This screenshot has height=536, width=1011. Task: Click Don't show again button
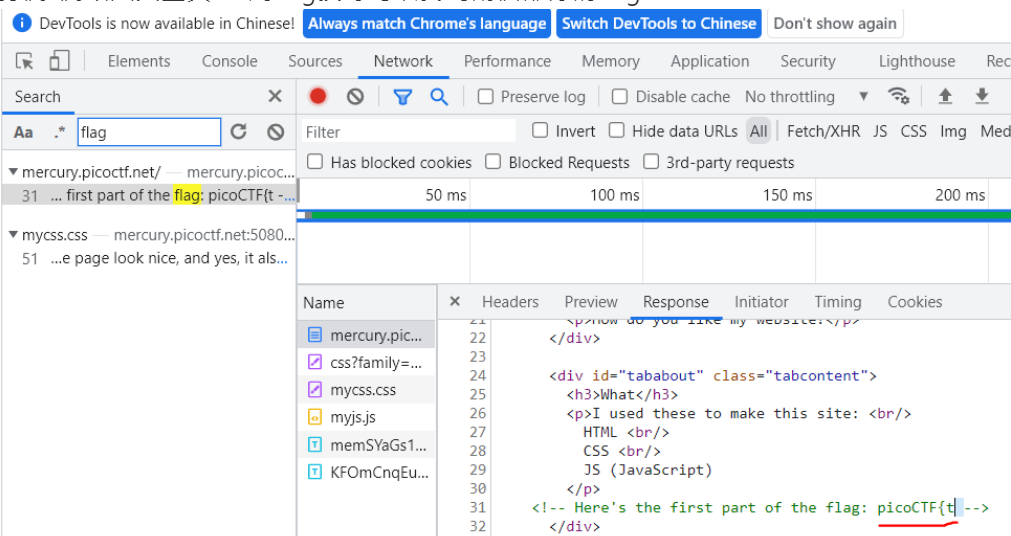click(835, 23)
